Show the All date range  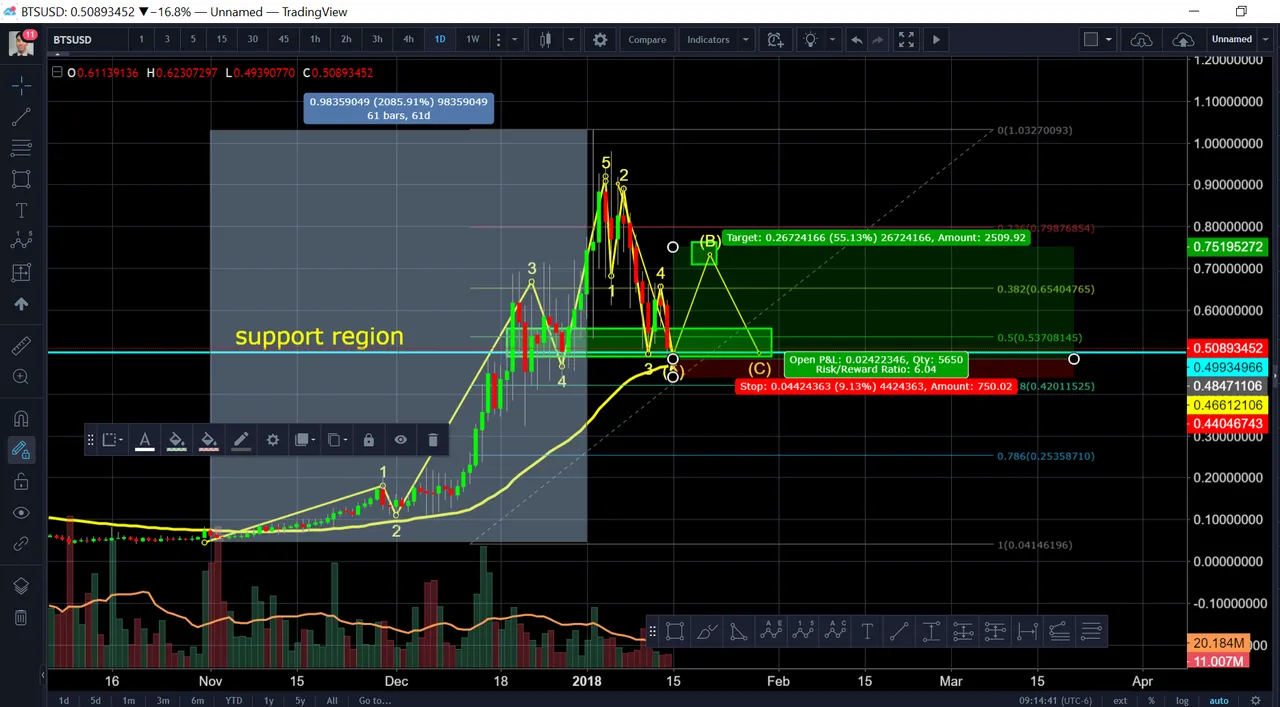point(332,700)
